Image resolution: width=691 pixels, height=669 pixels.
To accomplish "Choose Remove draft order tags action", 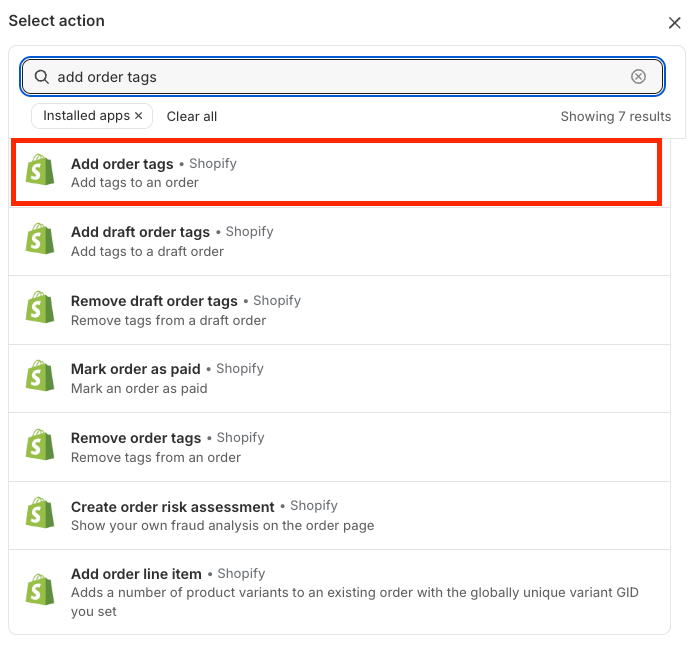I will [x=339, y=310].
